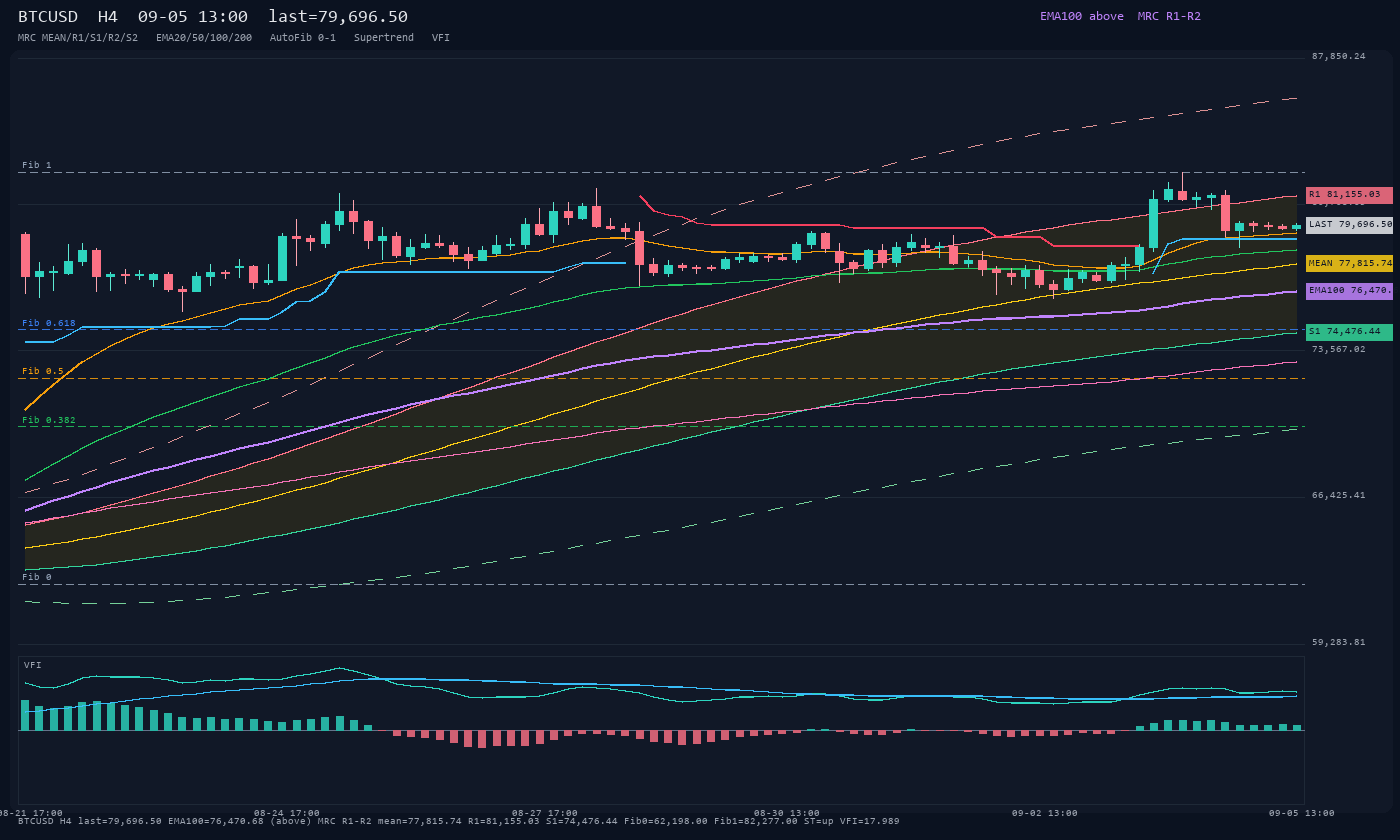Click the EMA100 76,470 price tag
The width and height of the screenshot is (1400, 840).
(x=1349, y=291)
